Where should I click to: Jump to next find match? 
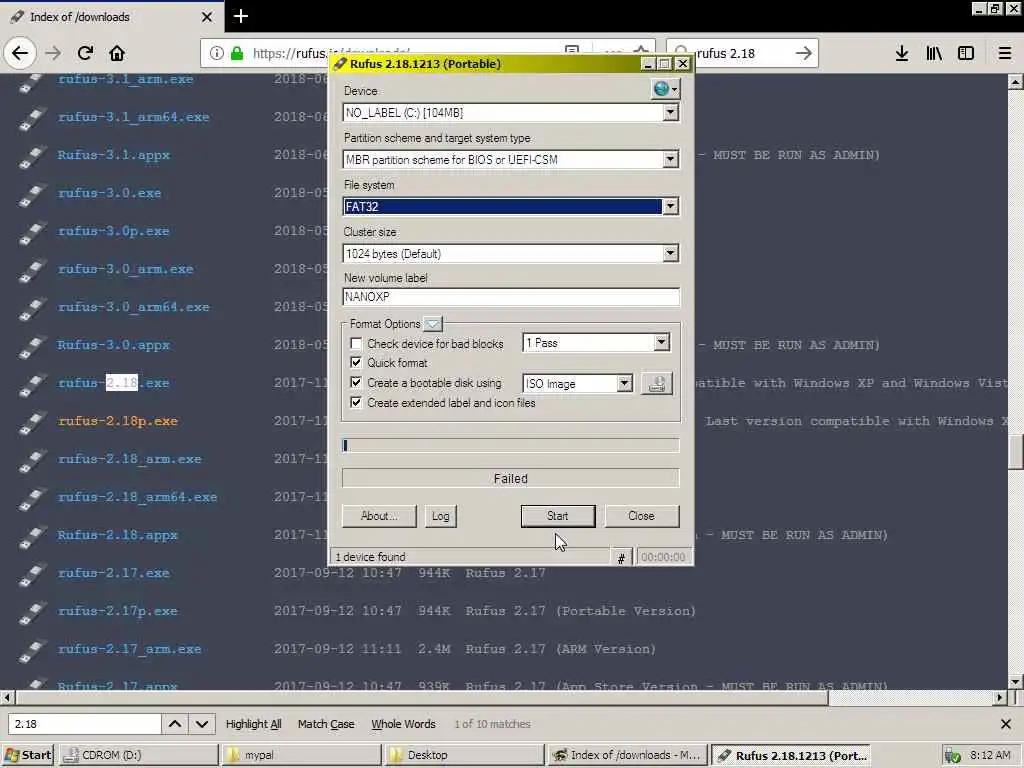click(x=202, y=724)
